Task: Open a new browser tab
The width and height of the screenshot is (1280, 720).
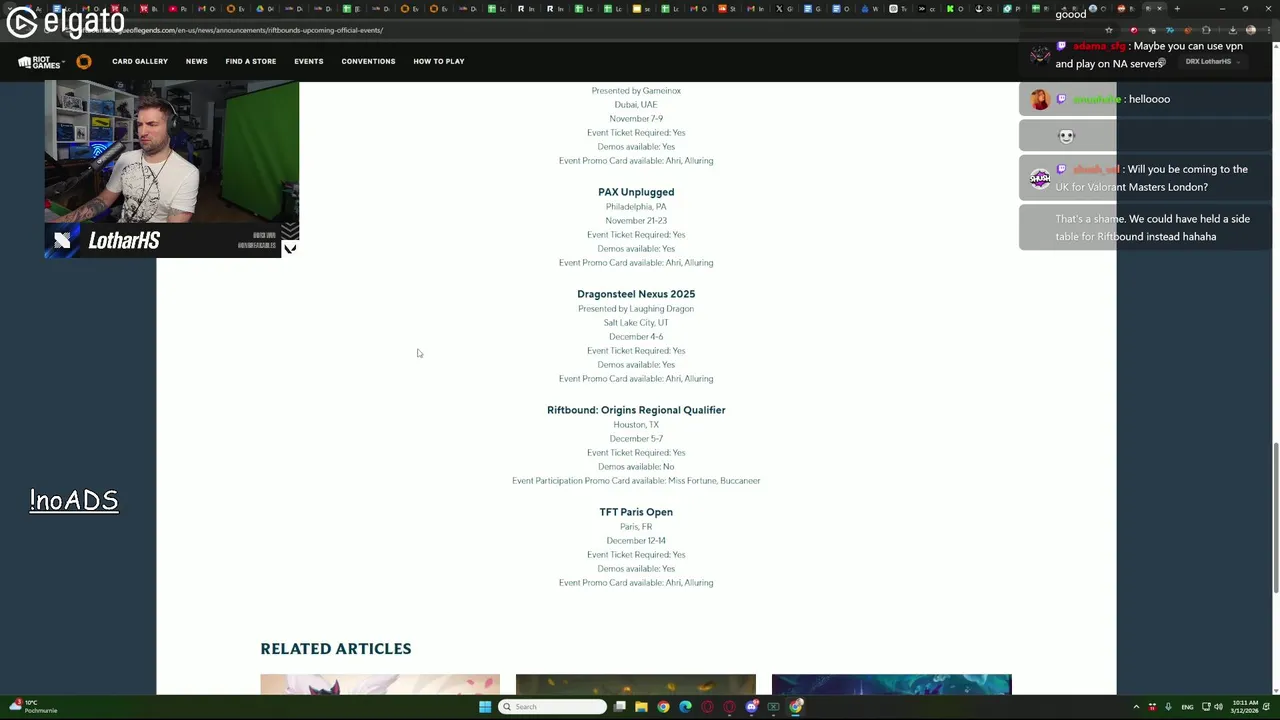Action: [x=1177, y=9]
